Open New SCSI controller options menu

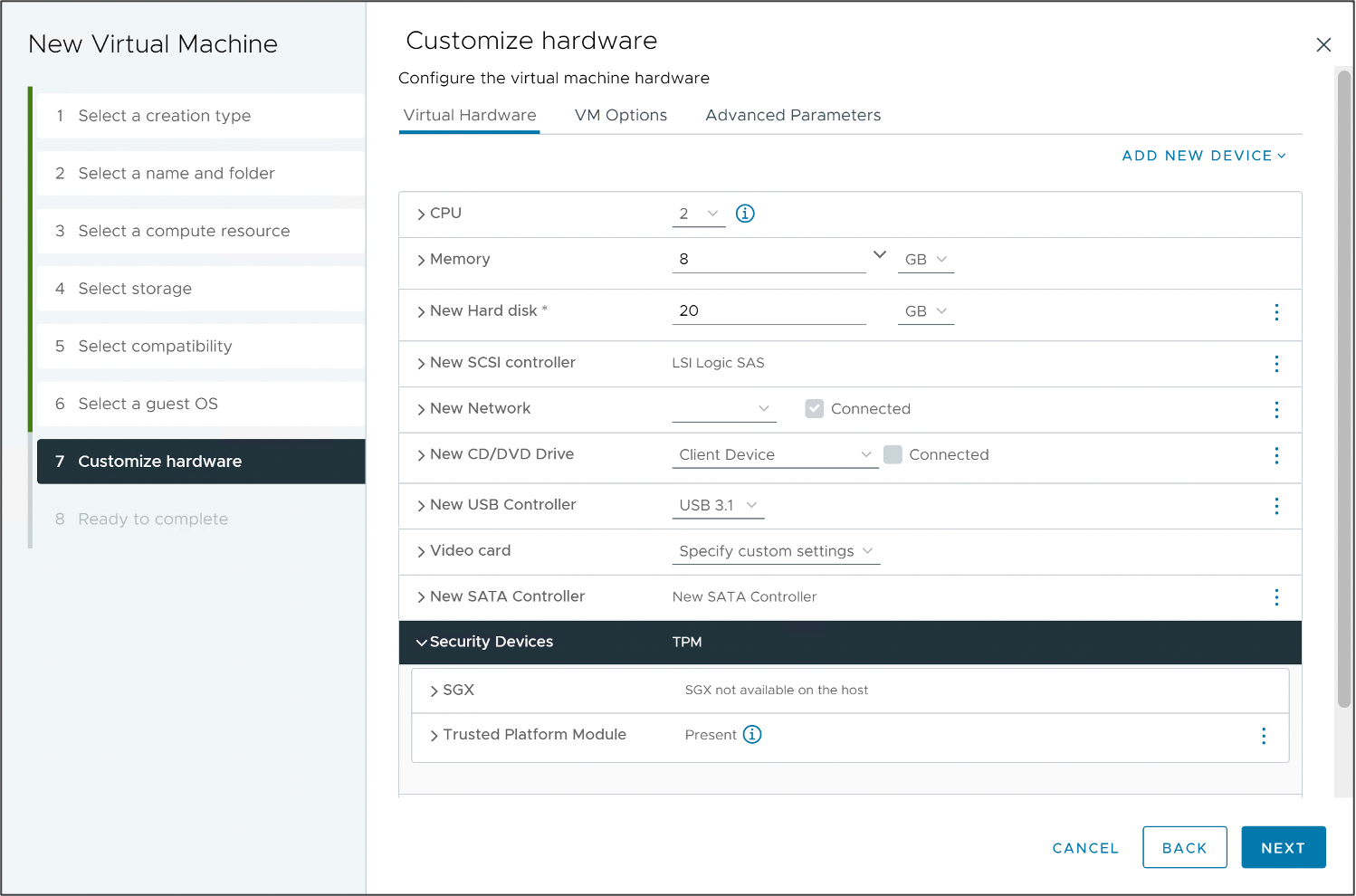pyautogui.click(x=1276, y=364)
